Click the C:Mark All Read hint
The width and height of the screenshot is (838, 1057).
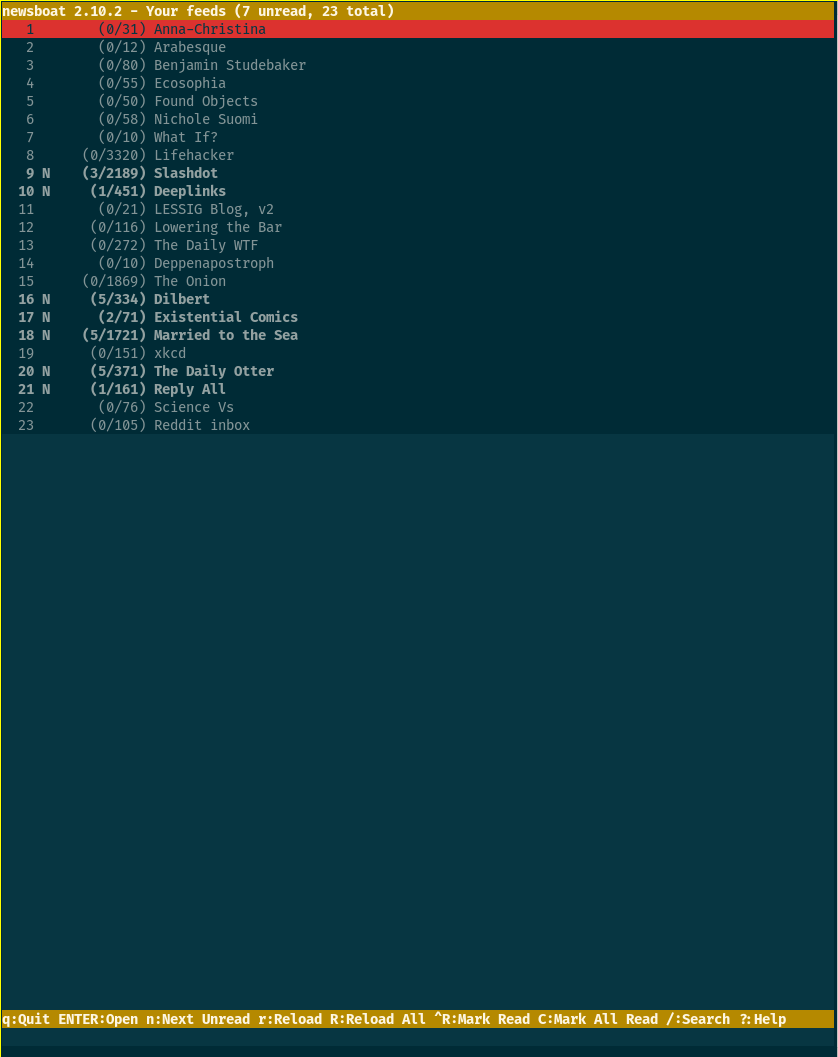[598, 1019]
